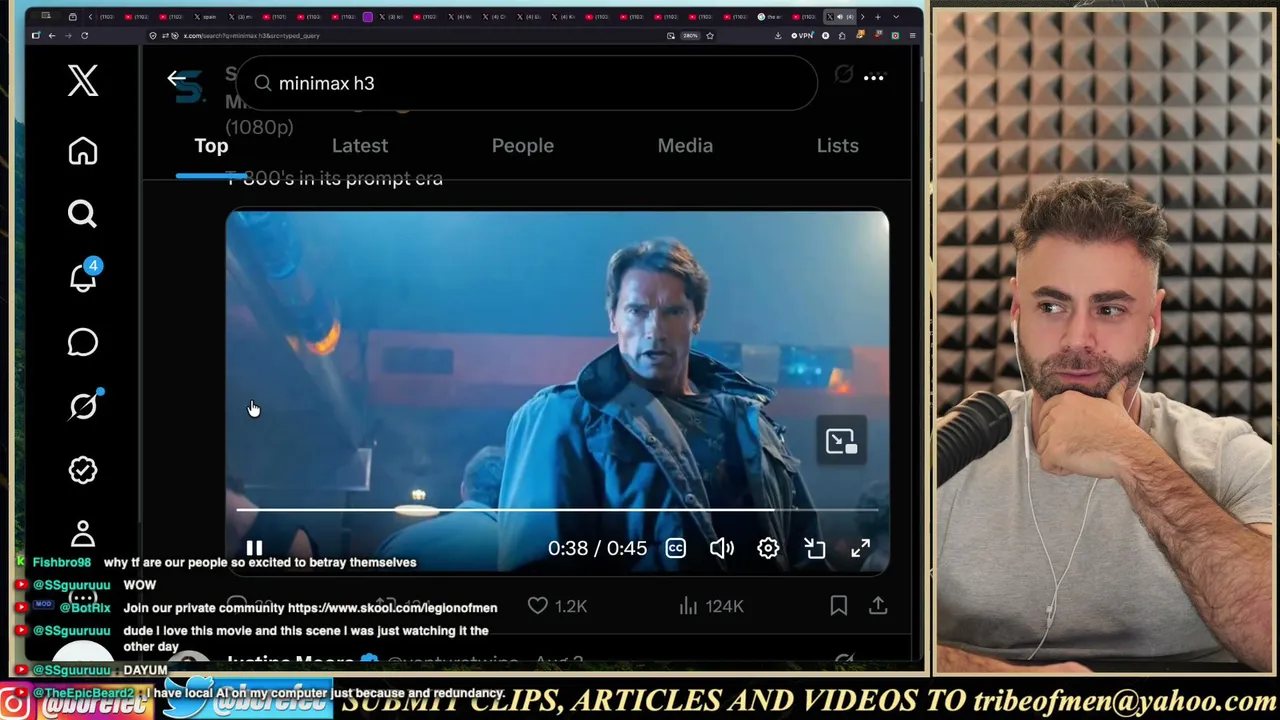The image size is (1280, 720).
Task: Open Explore via the magnifier sidebar icon
Action: [83, 214]
